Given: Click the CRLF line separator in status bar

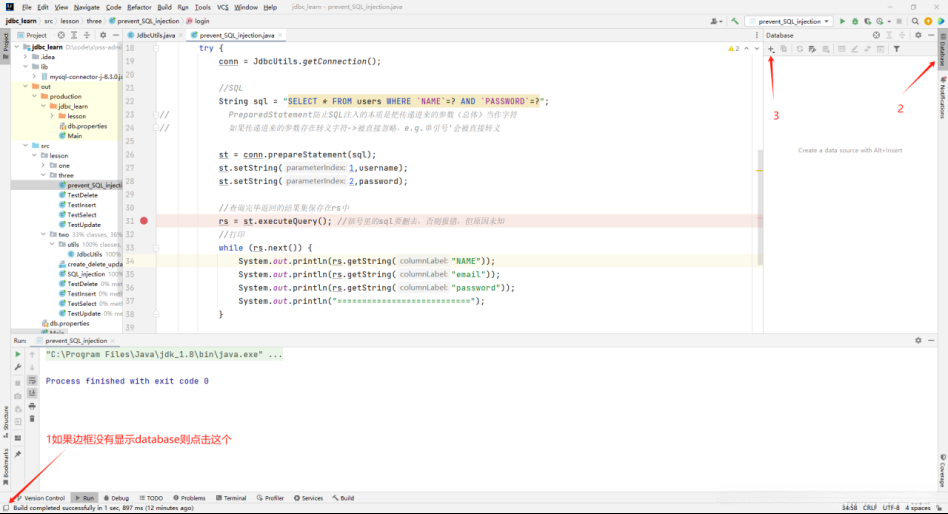Looking at the screenshot, I should tap(869, 508).
